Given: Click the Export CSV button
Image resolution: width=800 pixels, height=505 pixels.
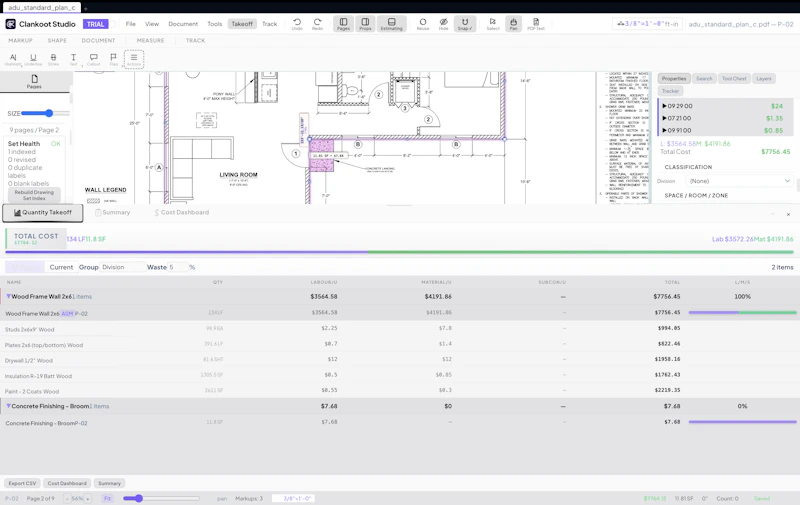Looking at the screenshot, I should pos(22,483).
